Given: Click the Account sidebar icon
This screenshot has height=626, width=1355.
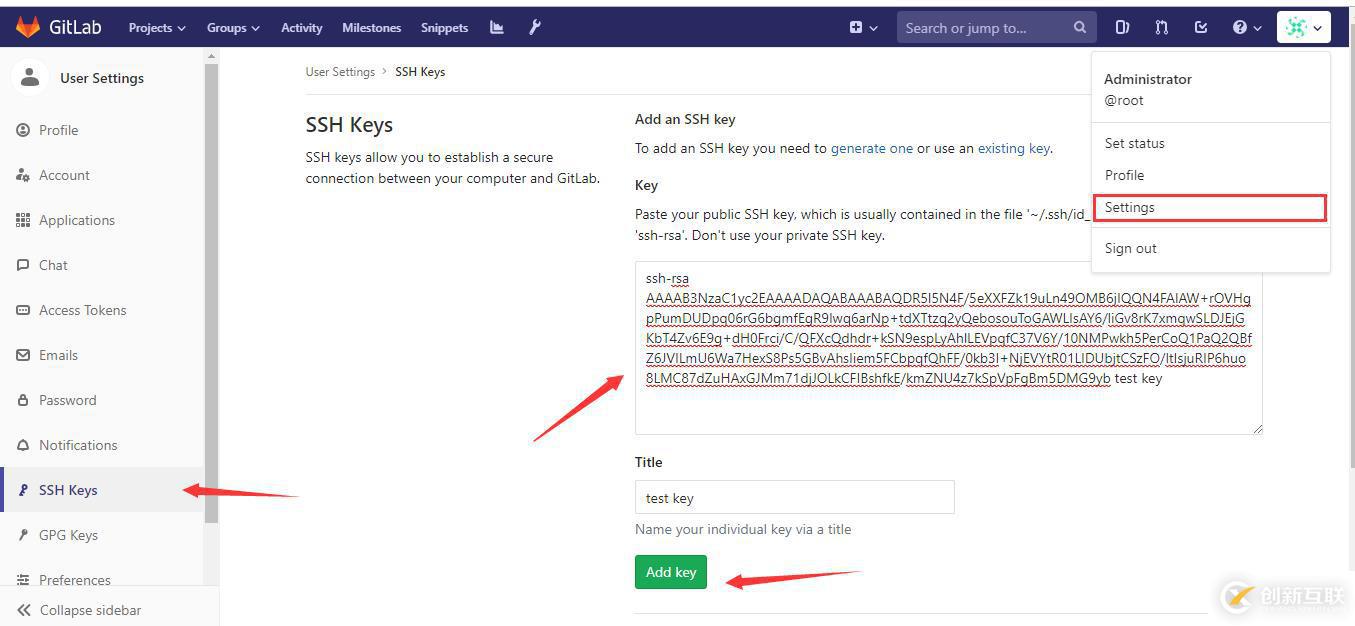Looking at the screenshot, I should [x=23, y=175].
